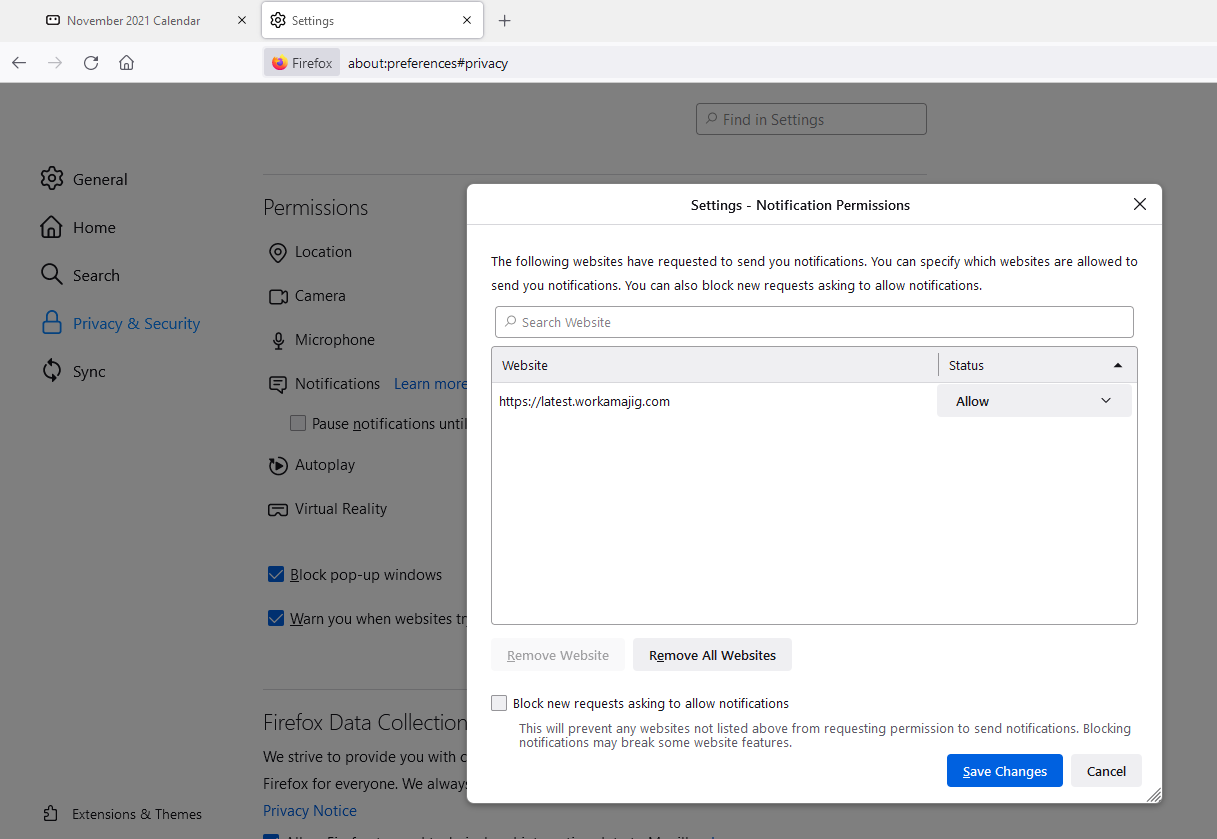Select Privacy & Security lock icon
The image size is (1217, 839).
(x=51, y=323)
